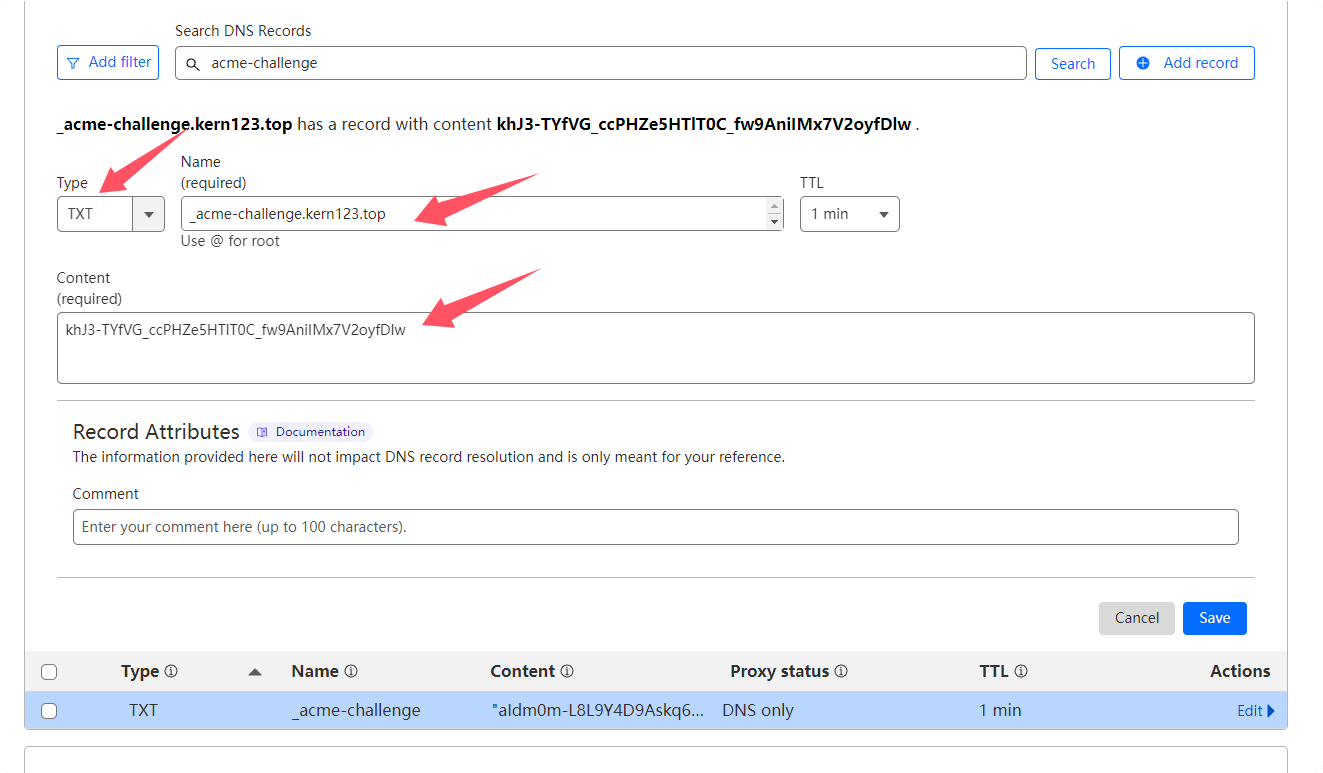This screenshot has height=773, width=1323.
Task: Open the record Type dropdown
Action: [149, 214]
